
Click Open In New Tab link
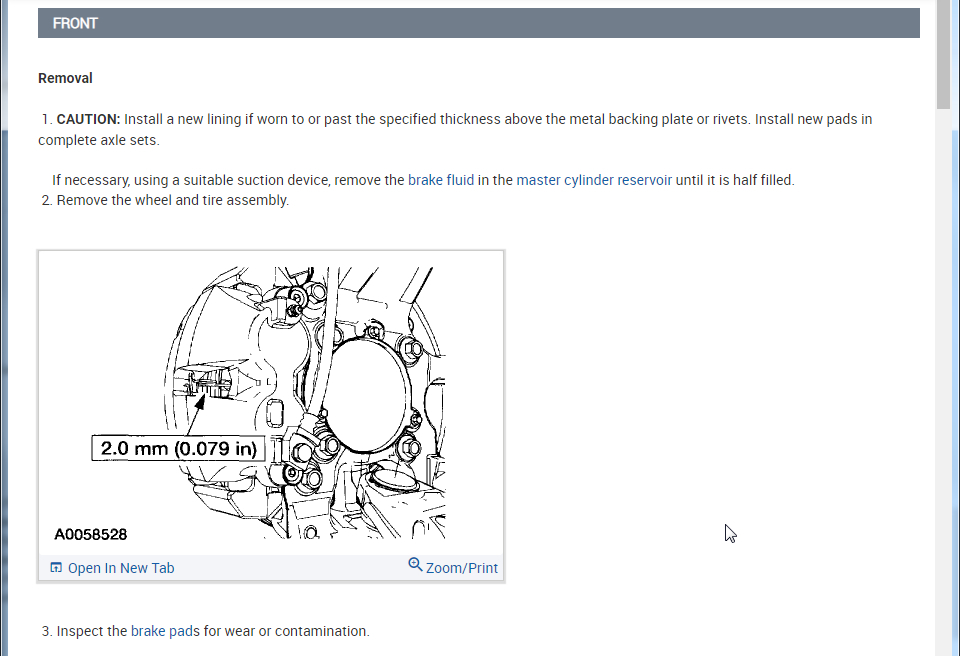point(121,568)
